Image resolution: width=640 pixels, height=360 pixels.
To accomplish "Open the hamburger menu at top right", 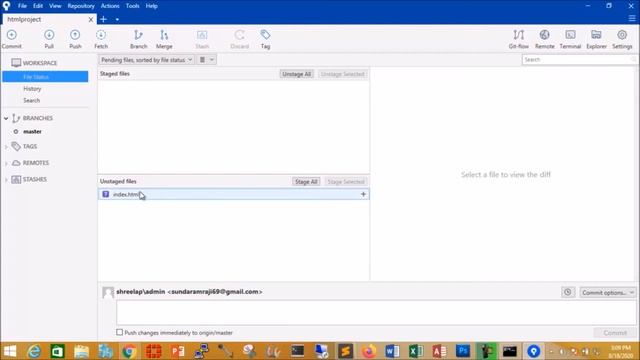I will (632, 19).
